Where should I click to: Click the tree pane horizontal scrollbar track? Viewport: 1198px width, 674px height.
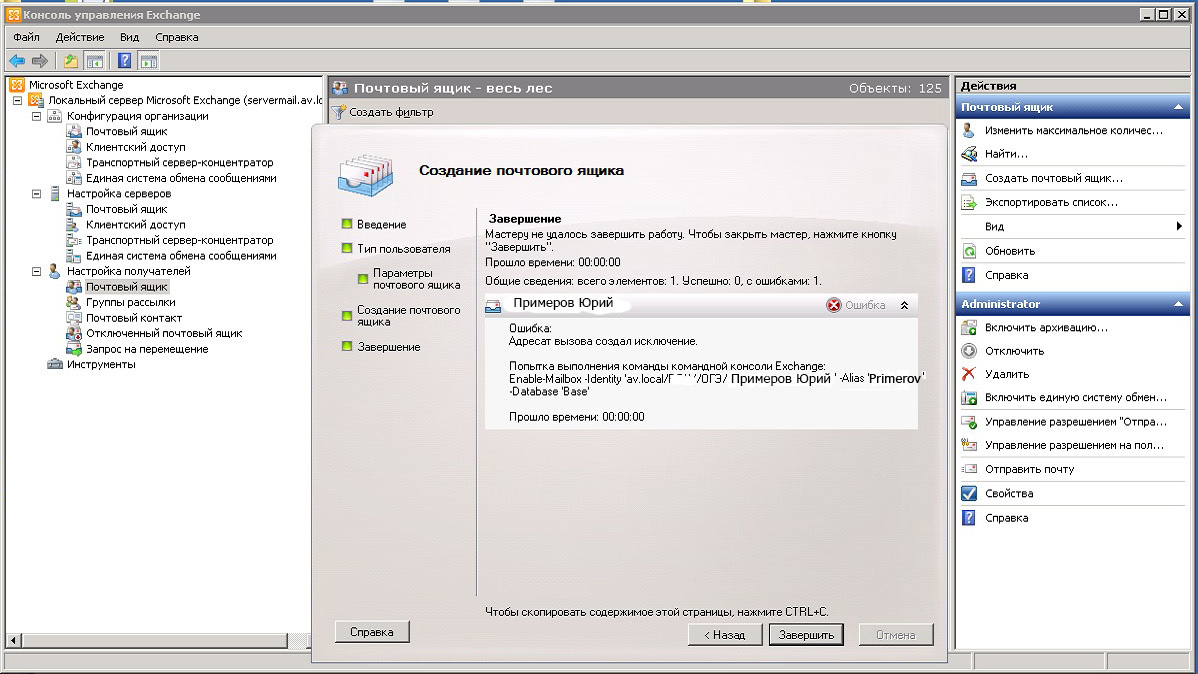tap(299, 640)
